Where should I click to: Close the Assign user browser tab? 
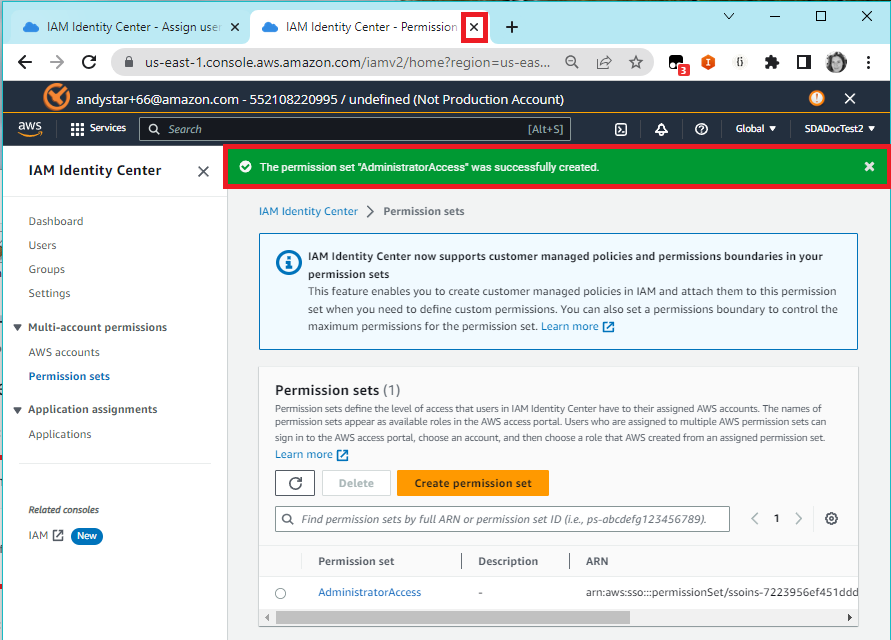(x=235, y=27)
